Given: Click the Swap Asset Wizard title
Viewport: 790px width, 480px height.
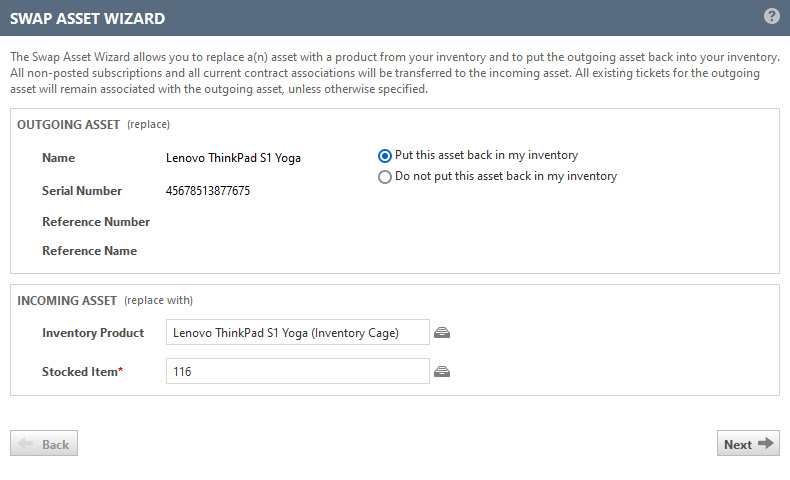Looking at the screenshot, I should 88,18.
